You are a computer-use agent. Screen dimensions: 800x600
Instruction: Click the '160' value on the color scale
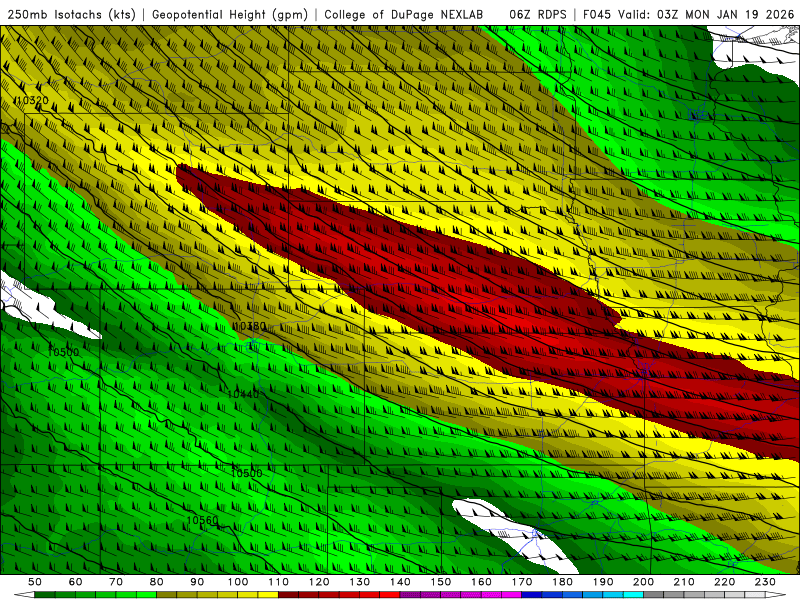pyautogui.click(x=481, y=582)
